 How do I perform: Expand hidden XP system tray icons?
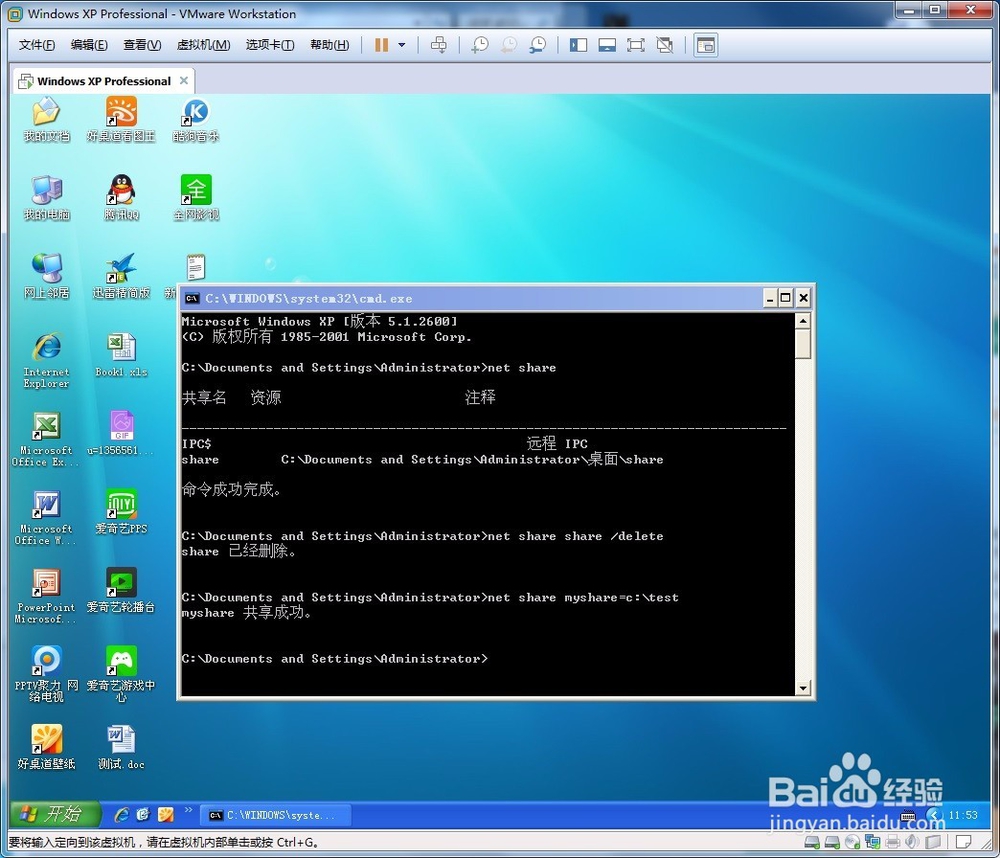(934, 815)
